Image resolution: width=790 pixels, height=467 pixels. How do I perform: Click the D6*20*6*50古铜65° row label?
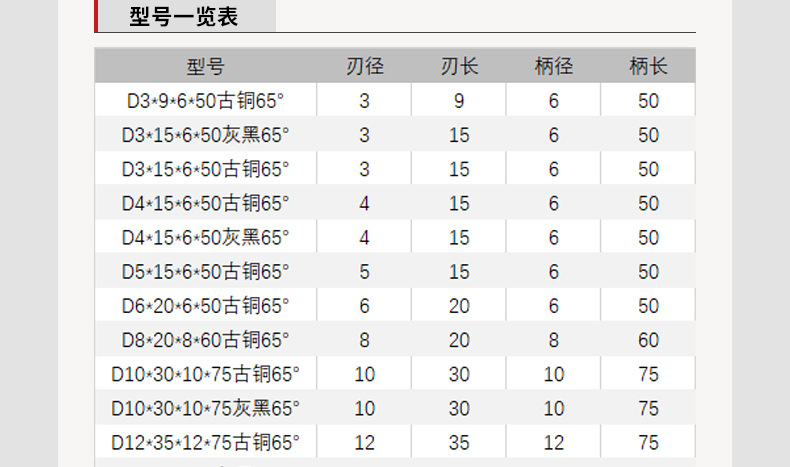tap(206, 305)
